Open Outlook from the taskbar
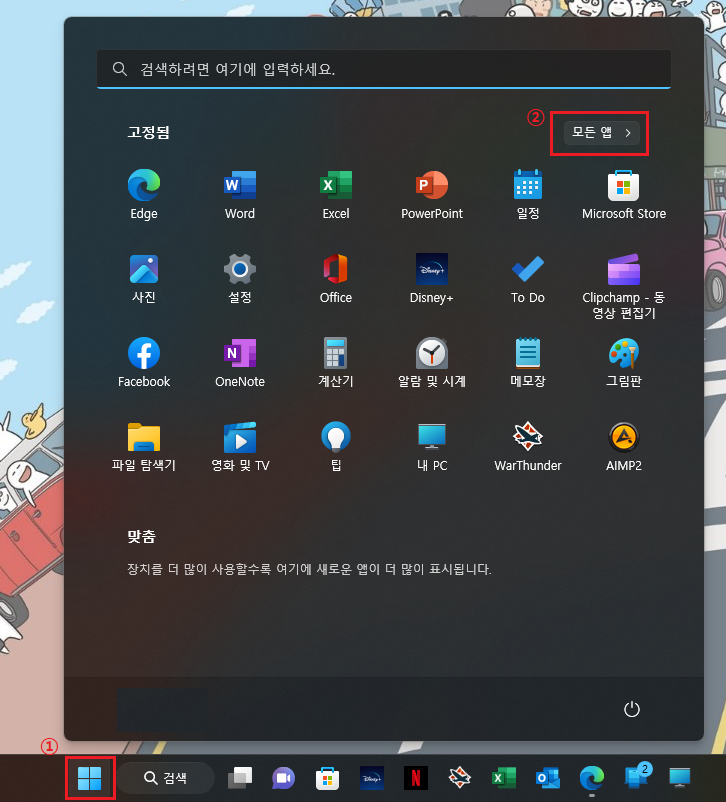Viewport: 726px width, 802px height. pyautogui.click(x=547, y=778)
